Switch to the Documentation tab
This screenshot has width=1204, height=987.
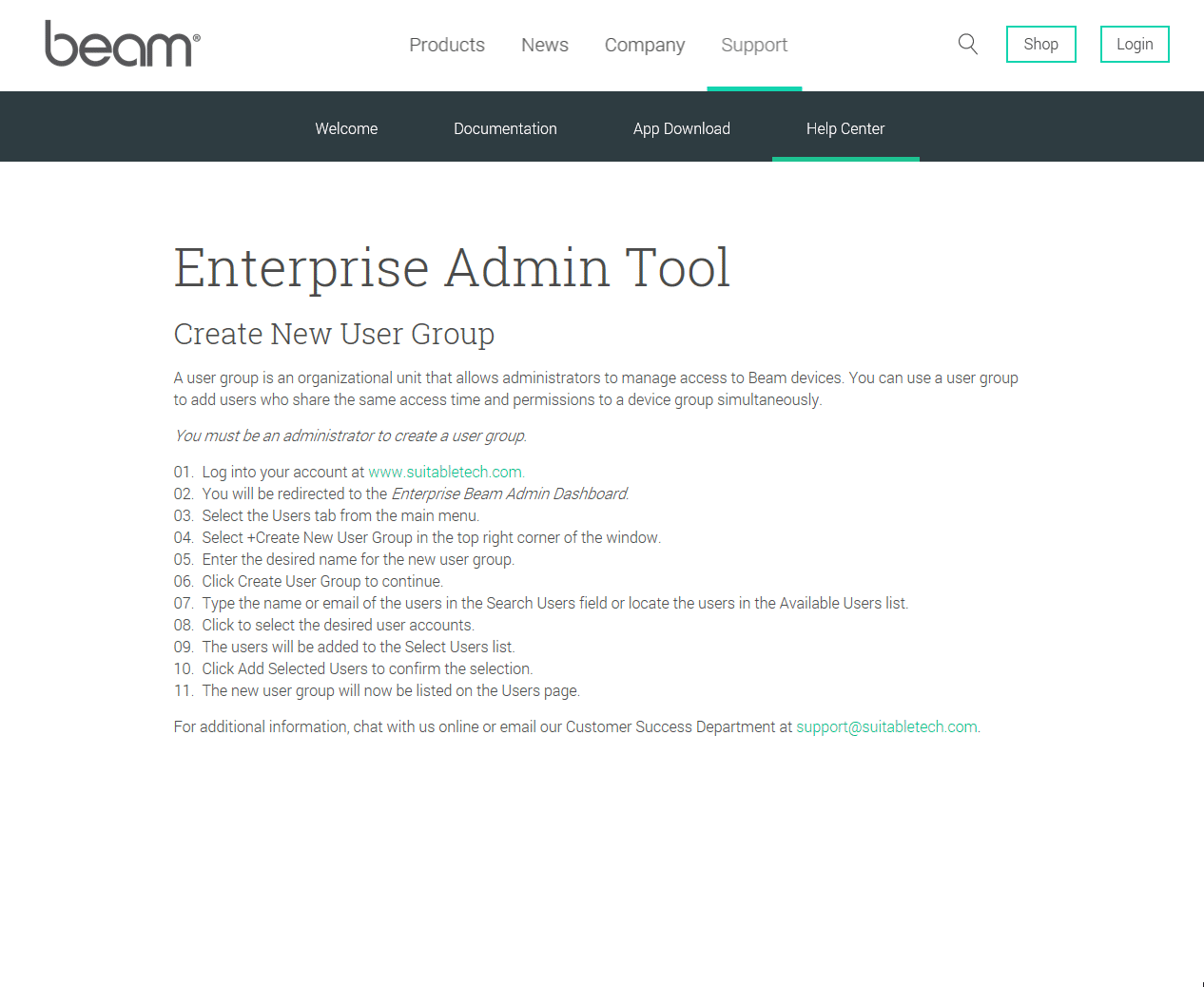click(x=505, y=128)
